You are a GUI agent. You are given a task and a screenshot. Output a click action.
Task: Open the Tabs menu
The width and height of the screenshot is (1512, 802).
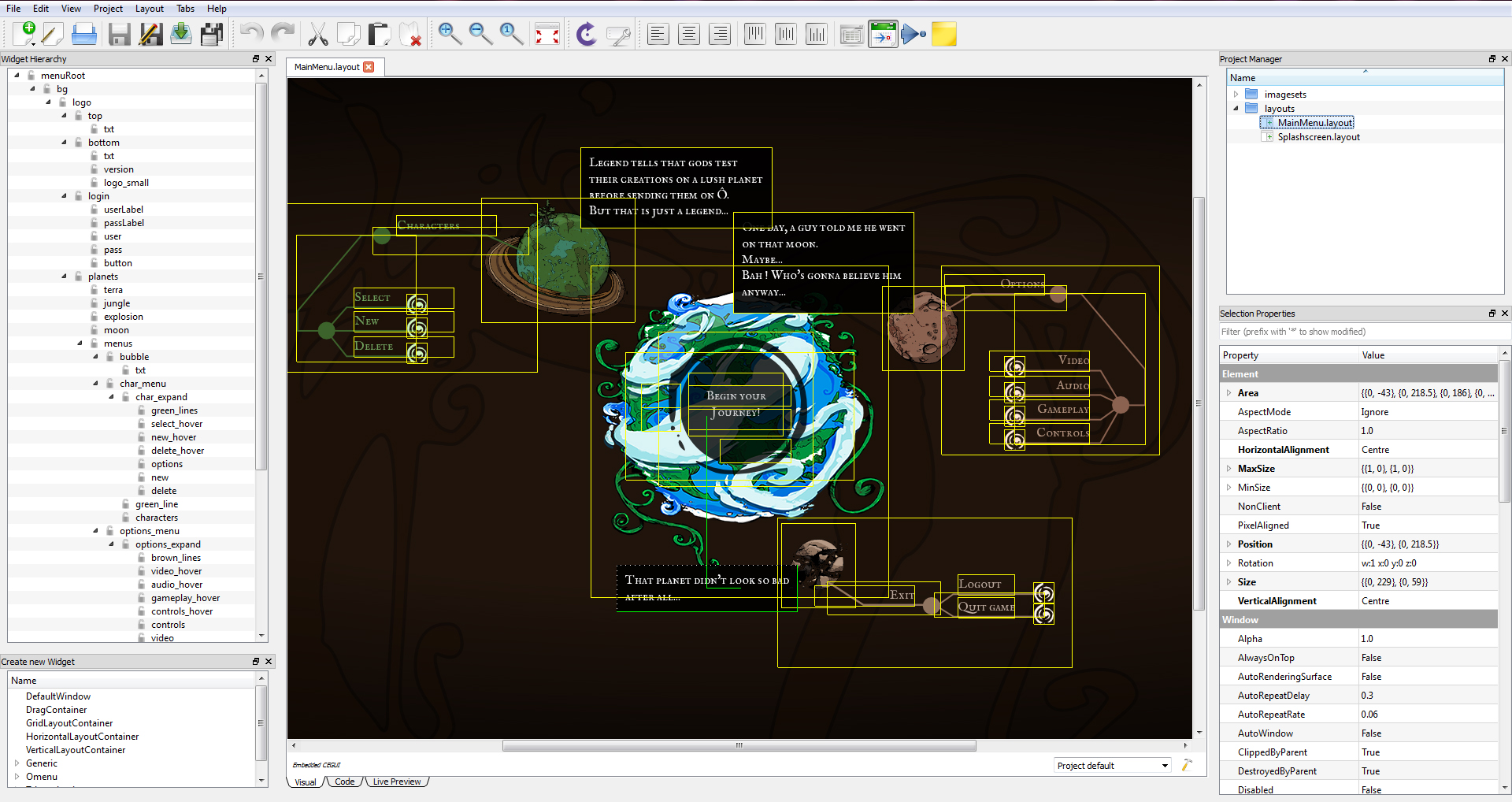click(186, 9)
